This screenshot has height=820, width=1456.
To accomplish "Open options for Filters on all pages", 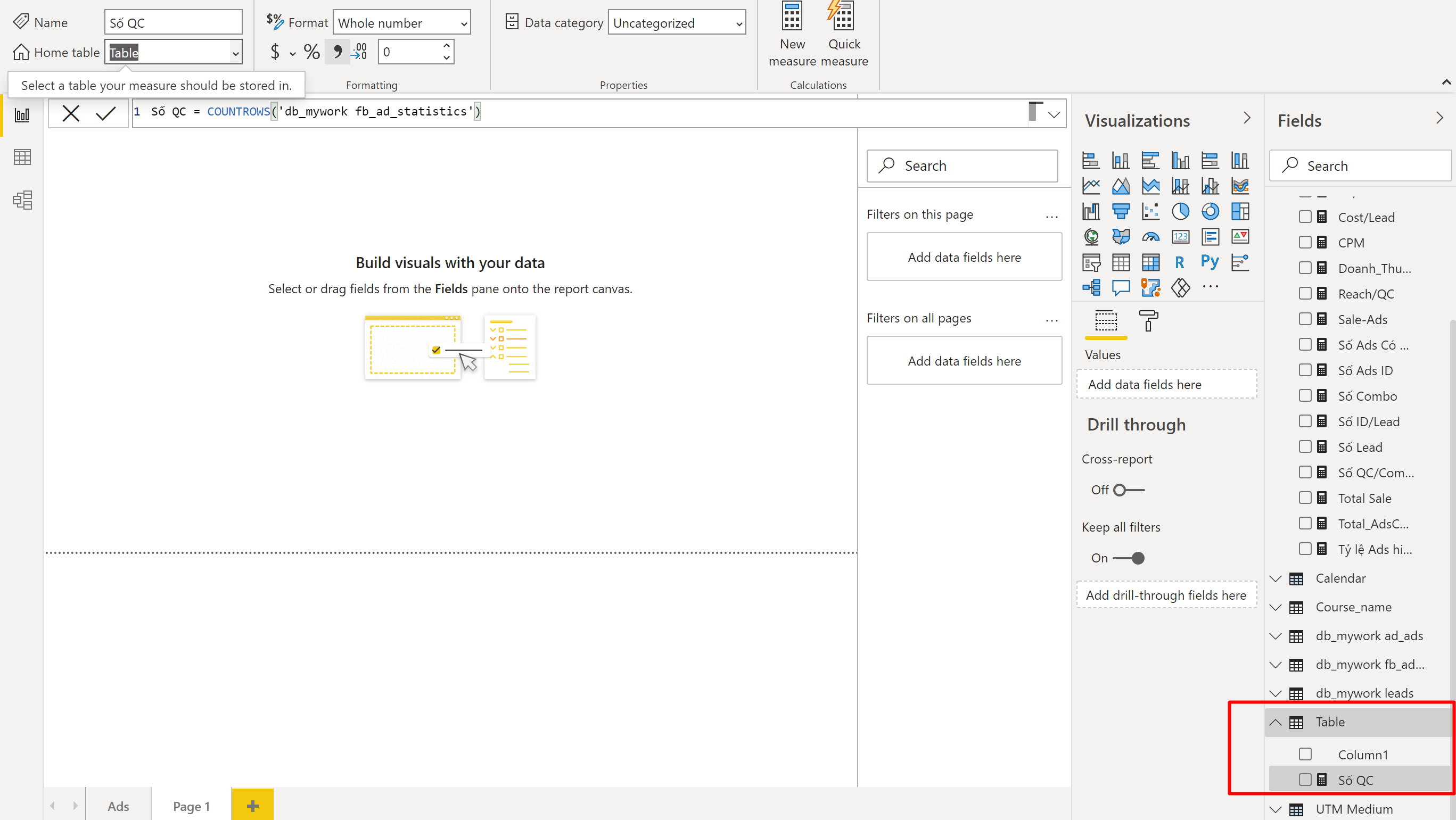I will pos(1051,320).
